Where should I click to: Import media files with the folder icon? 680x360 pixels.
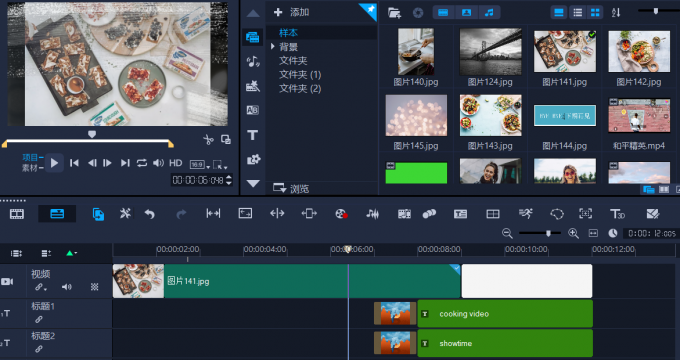(394, 13)
